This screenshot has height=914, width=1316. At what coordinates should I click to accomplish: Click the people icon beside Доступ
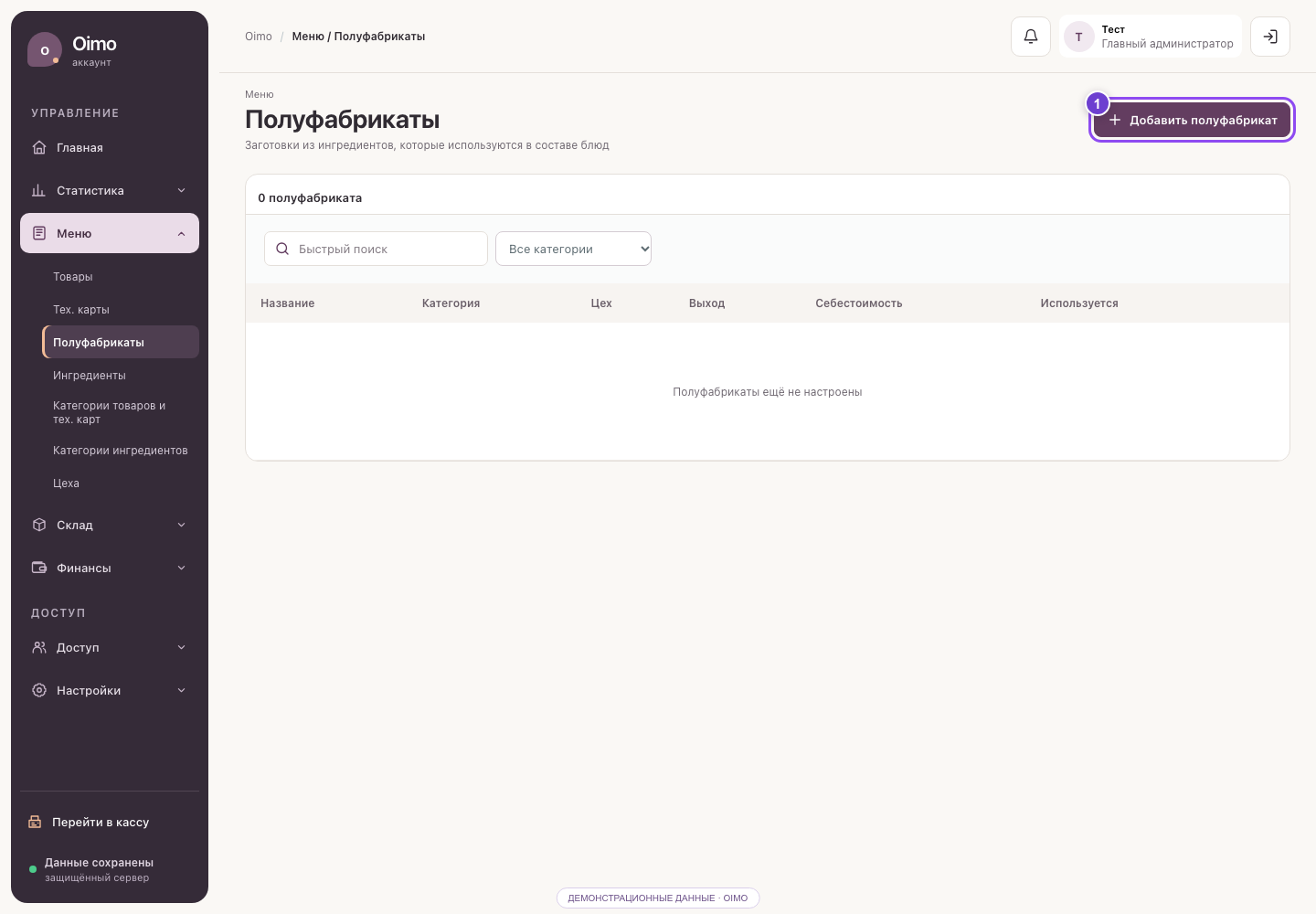tap(39, 647)
